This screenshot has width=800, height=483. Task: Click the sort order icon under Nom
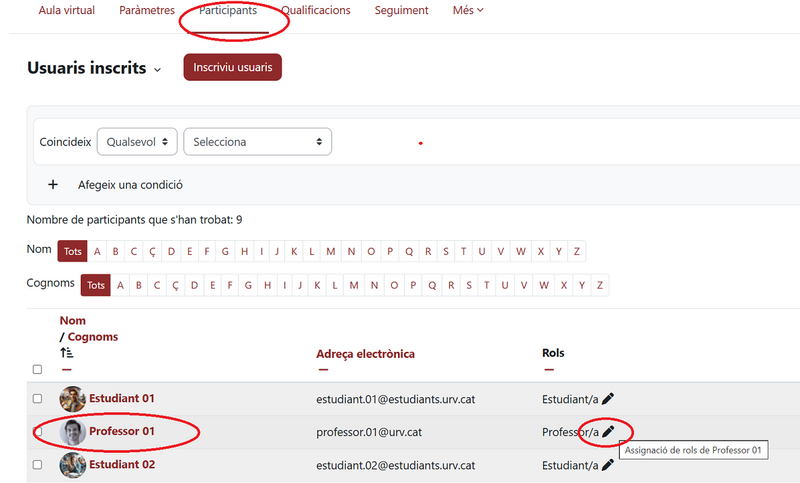[67, 352]
